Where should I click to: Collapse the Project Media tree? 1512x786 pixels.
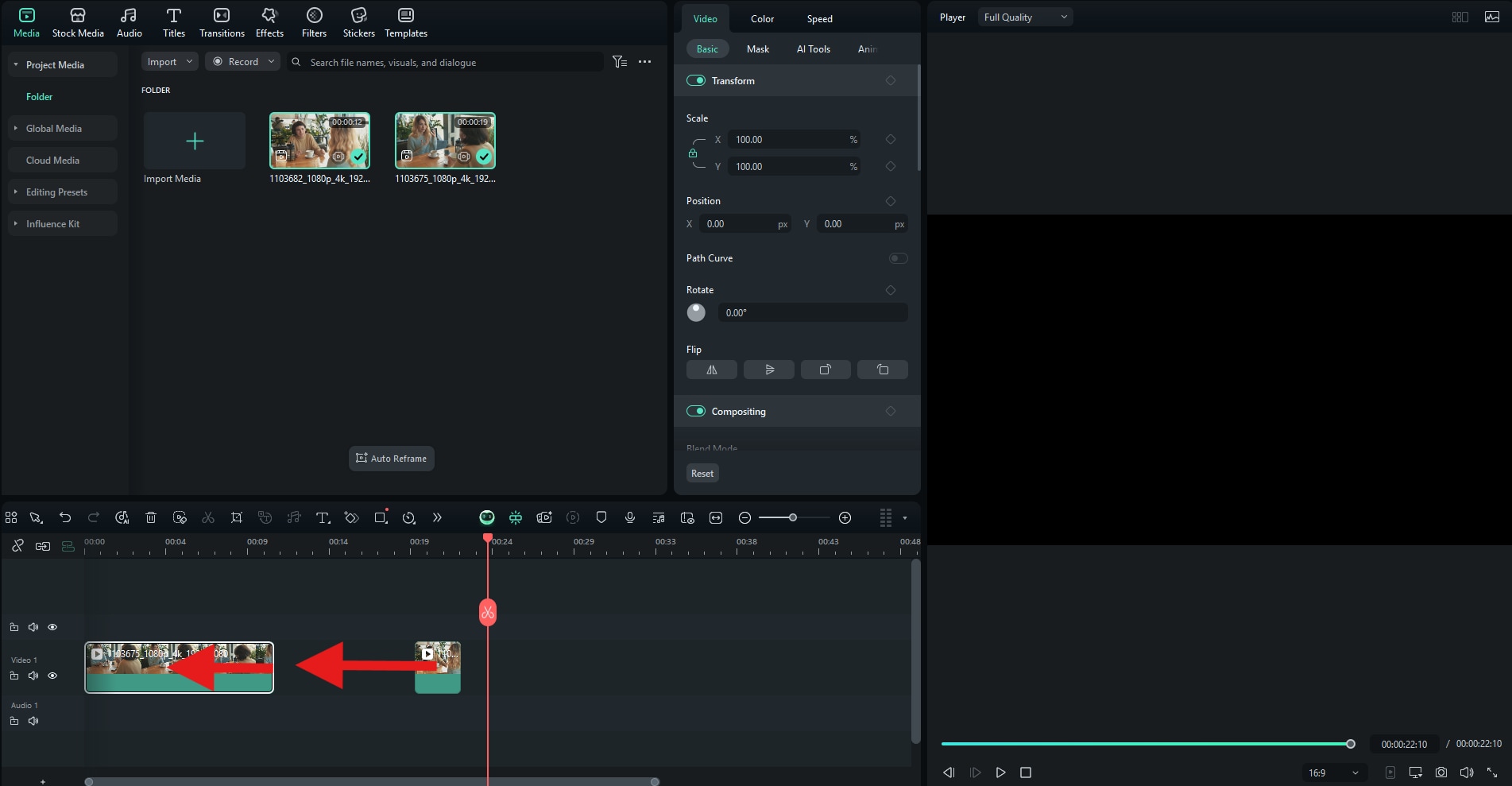[x=16, y=64]
